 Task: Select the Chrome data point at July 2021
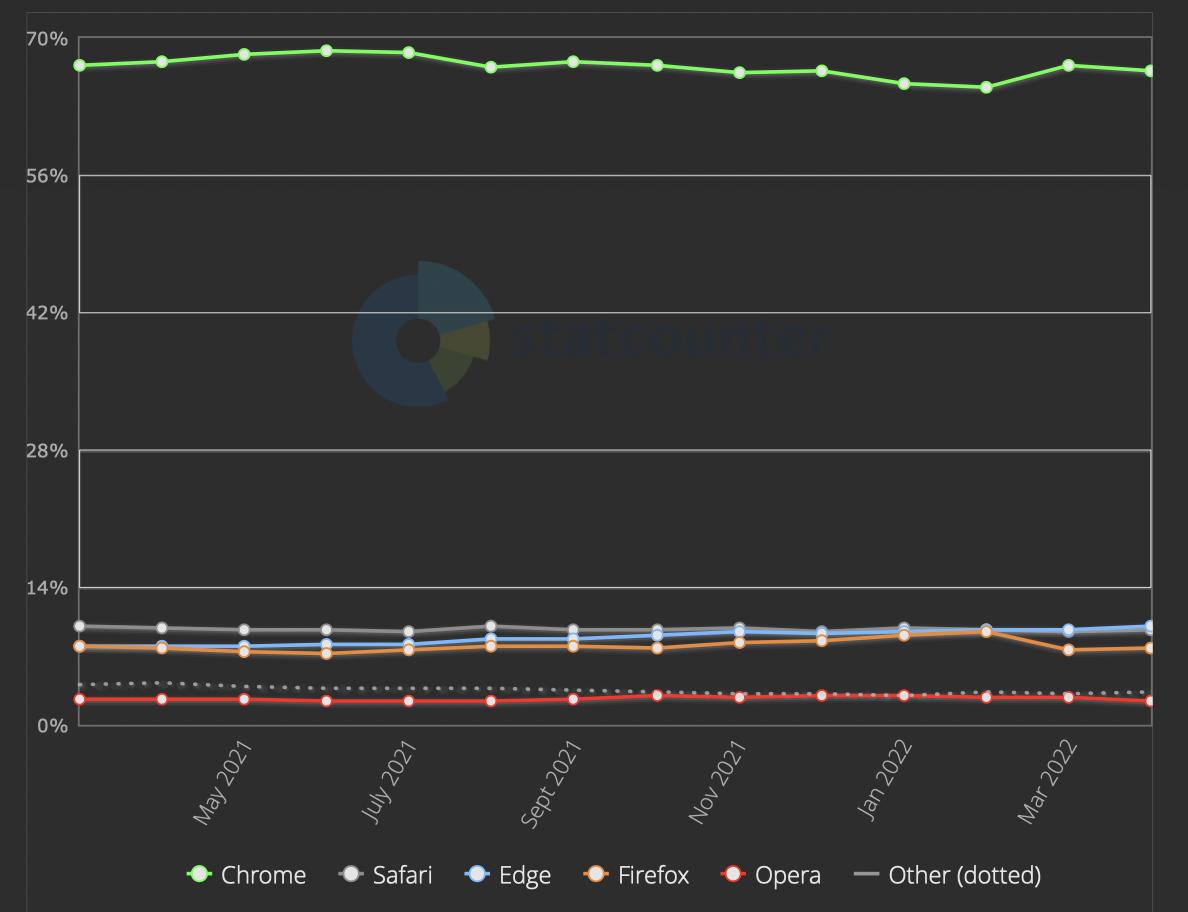click(409, 53)
